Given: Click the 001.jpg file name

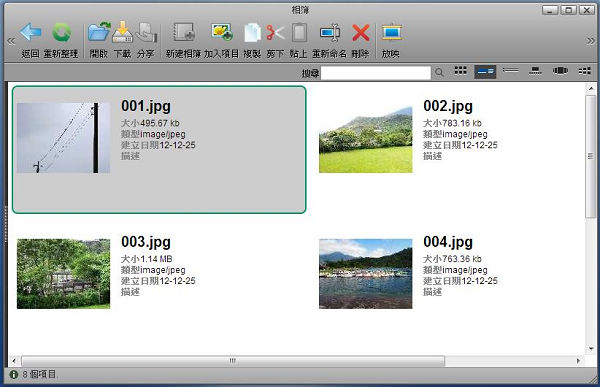Looking at the screenshot, I should (146, 106).
